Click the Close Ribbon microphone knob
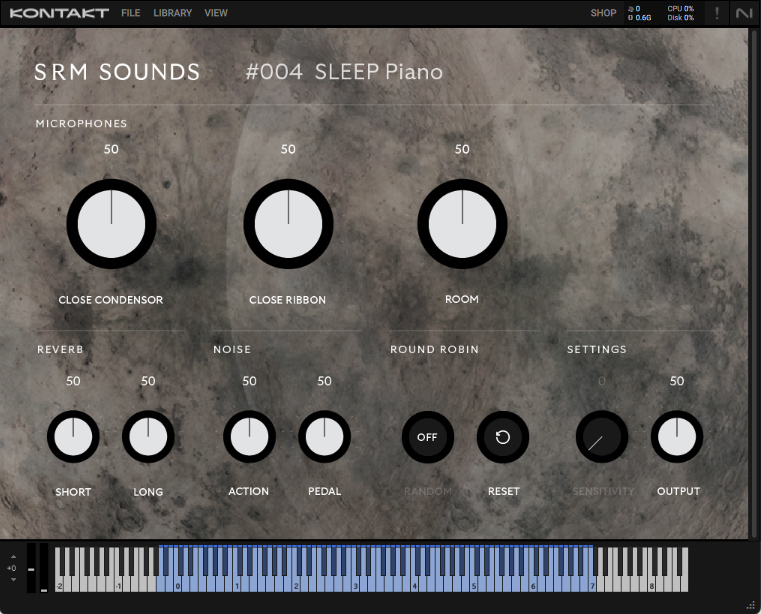 (x=288, y=224)
